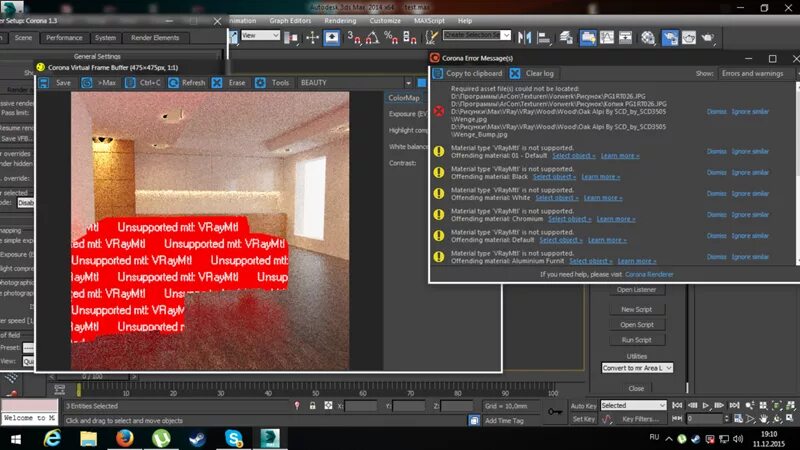Switch to Render Elements tab
The width and height of the screenshot is (800, 450).
pos(155,38)
